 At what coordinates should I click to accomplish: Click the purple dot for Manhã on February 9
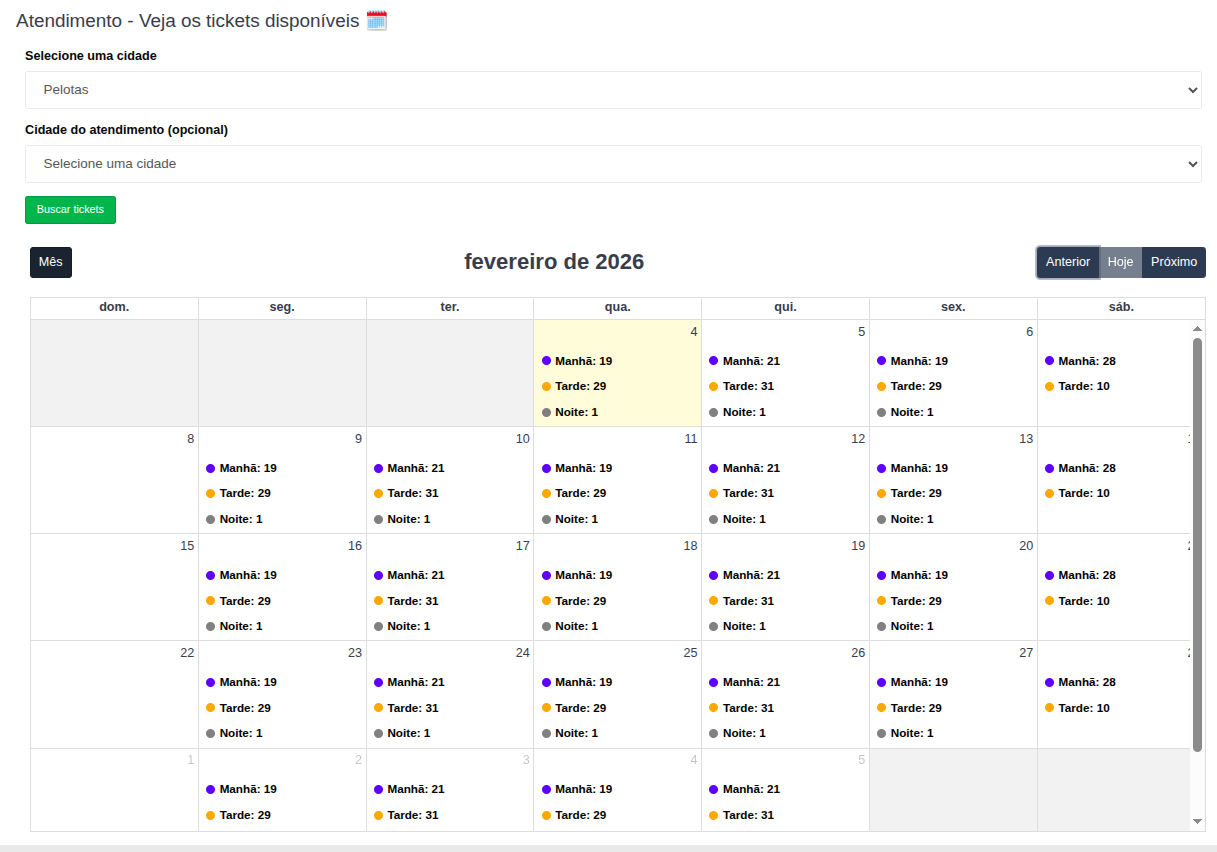[211, 468]
